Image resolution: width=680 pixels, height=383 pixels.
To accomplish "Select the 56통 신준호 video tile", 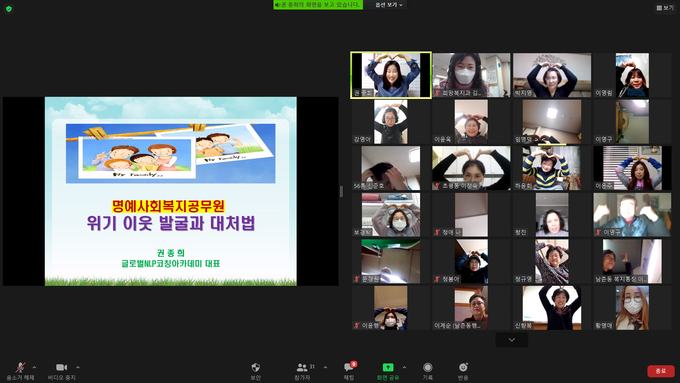I will point(391,168).
